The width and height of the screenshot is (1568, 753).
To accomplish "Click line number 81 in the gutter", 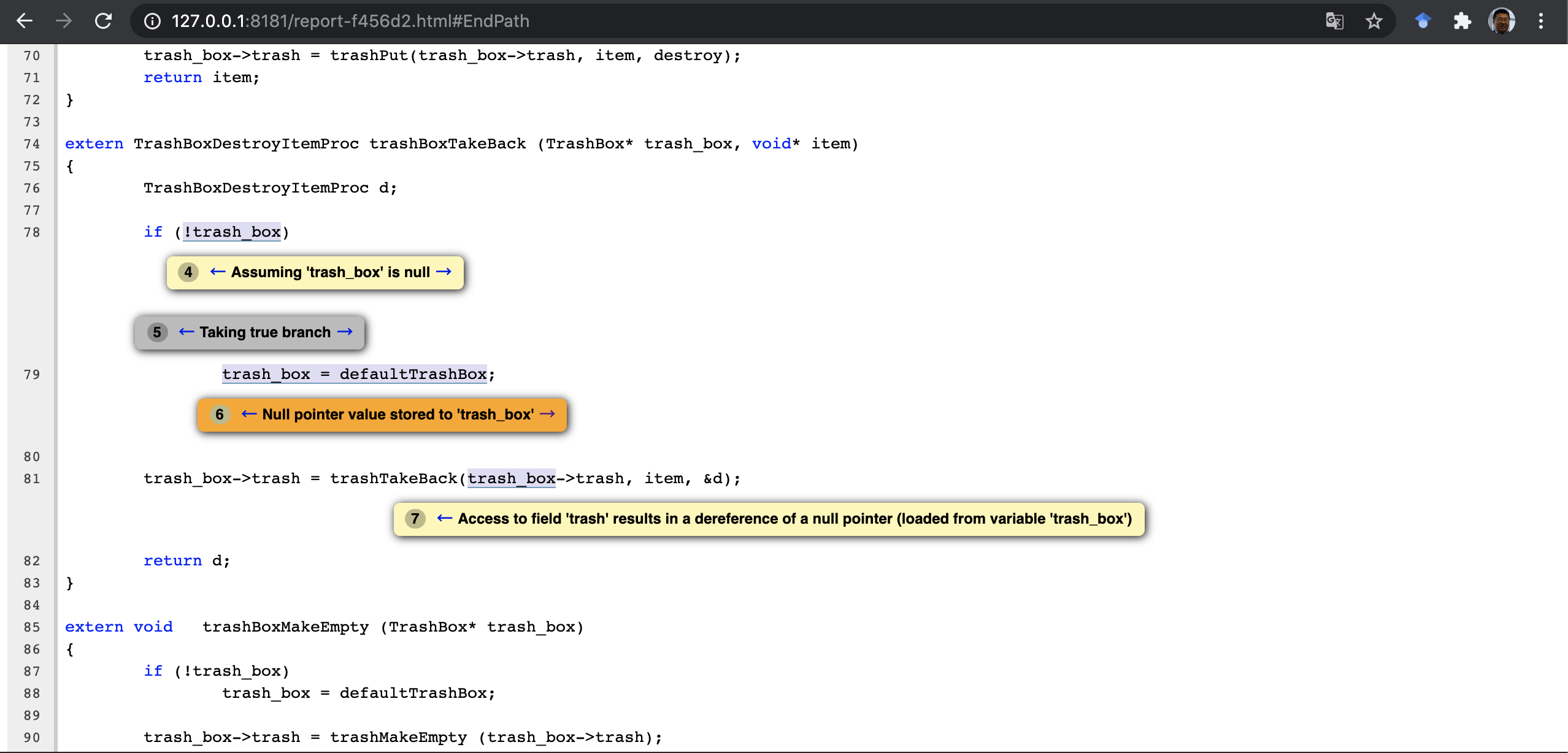I will (32, 478).
